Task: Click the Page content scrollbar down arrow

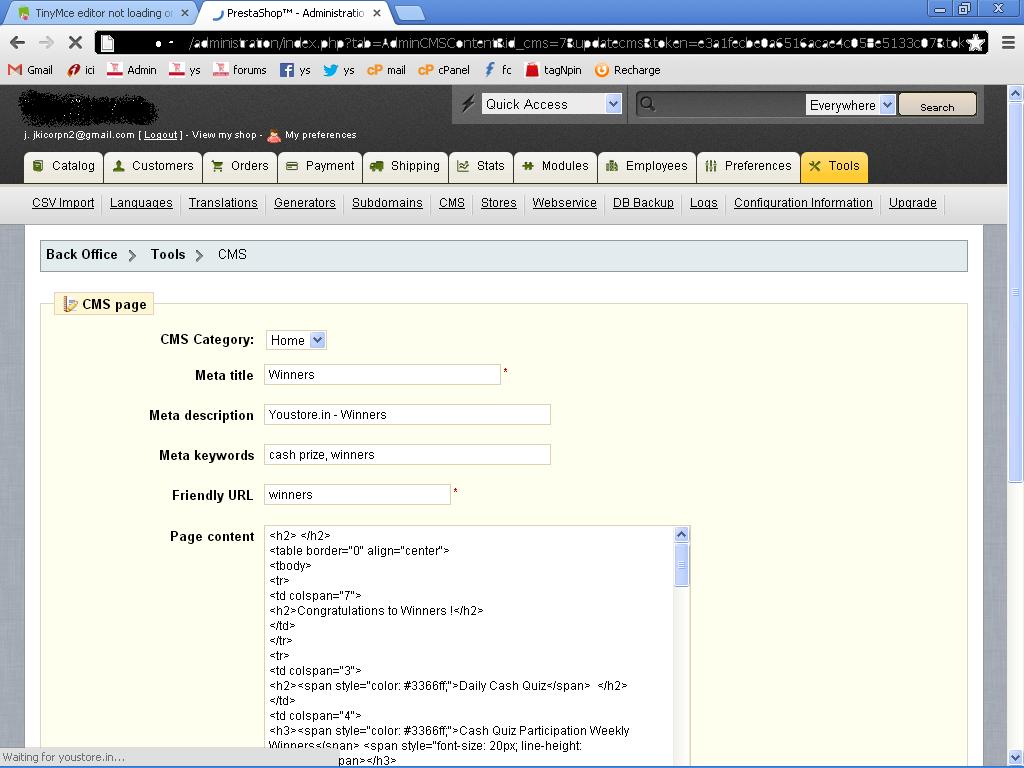Action: [x=682, y=759]
